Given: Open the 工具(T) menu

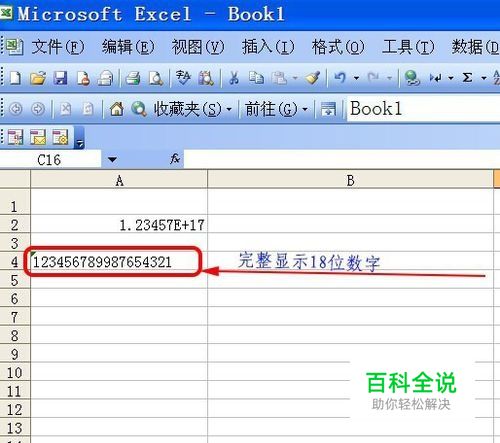Looking at the screenshot, I should 408,47.
